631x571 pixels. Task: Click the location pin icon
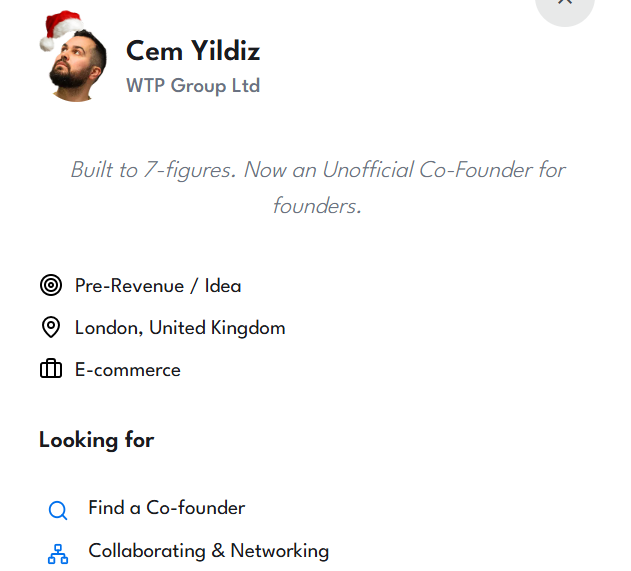point(51,328)
